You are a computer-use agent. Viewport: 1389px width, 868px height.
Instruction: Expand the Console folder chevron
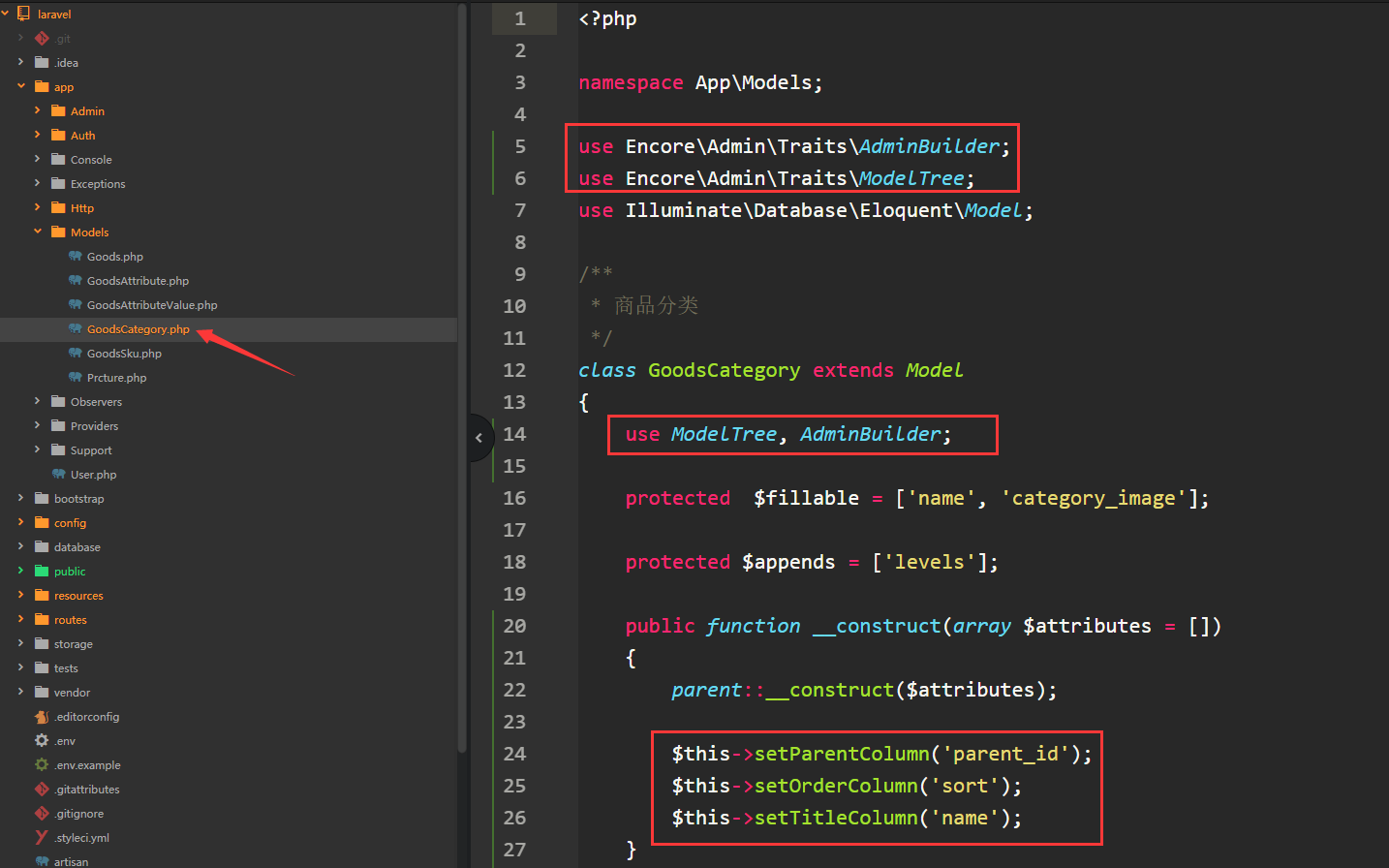coord(37,159)
